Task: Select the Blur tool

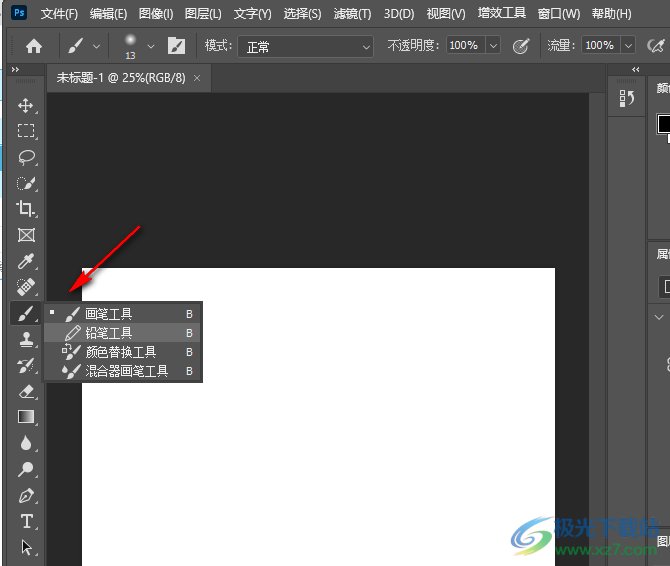Action: (x=26, y=443)
